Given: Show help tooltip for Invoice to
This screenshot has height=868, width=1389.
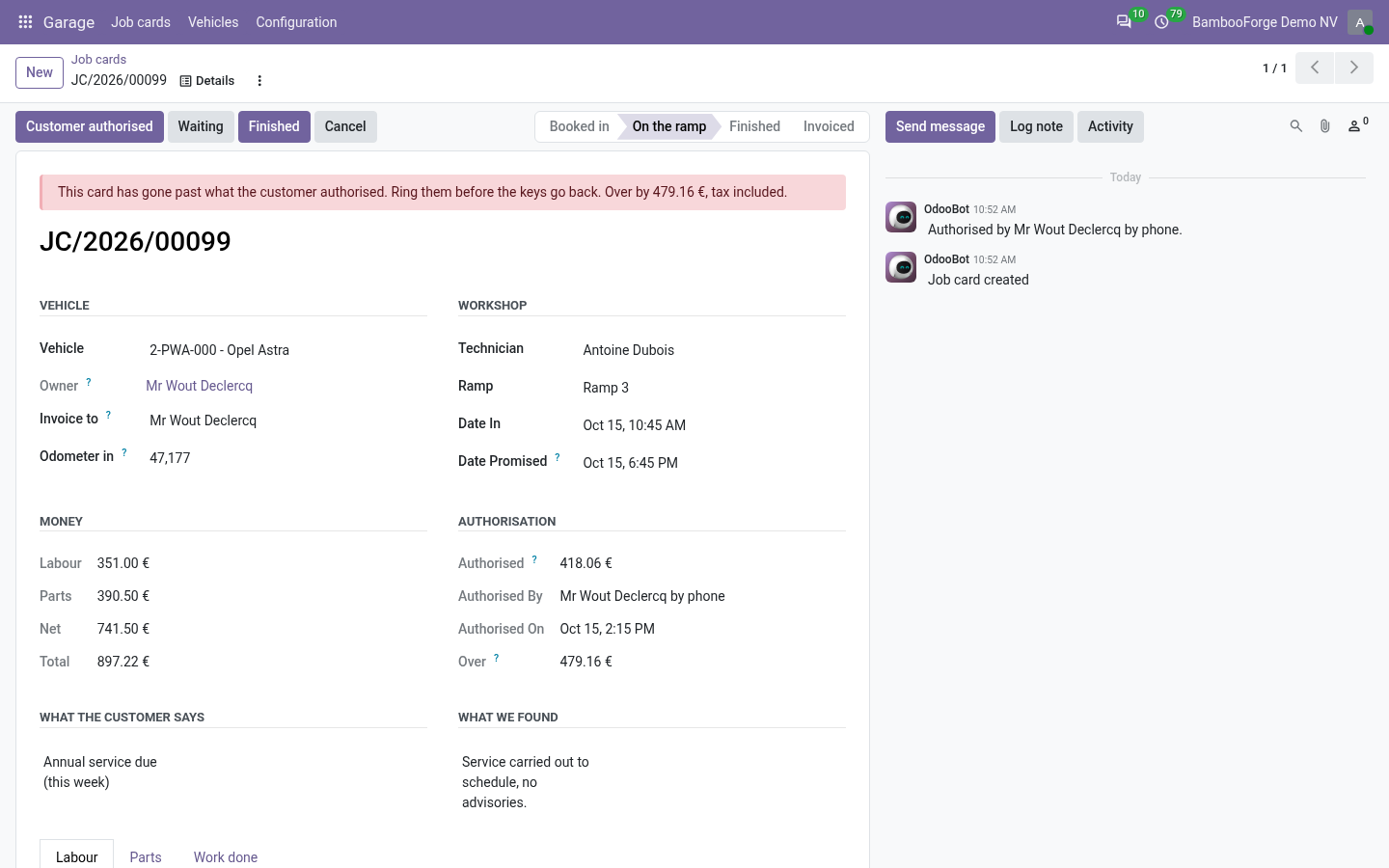Looking at the screenshot, I should [x=108, y=415].
